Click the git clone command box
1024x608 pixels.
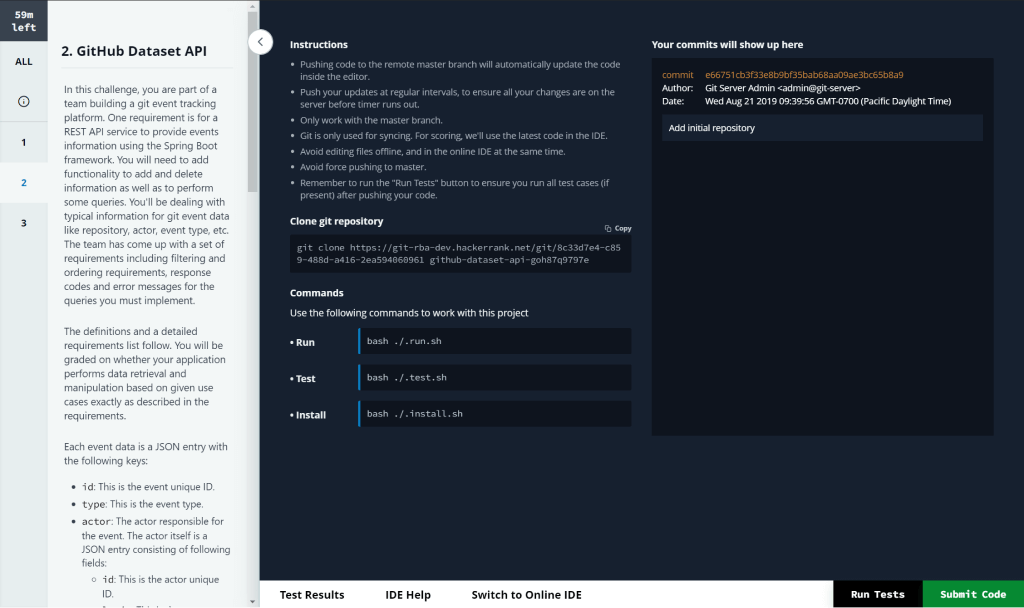pyautogui.click(x=460, y=254)
